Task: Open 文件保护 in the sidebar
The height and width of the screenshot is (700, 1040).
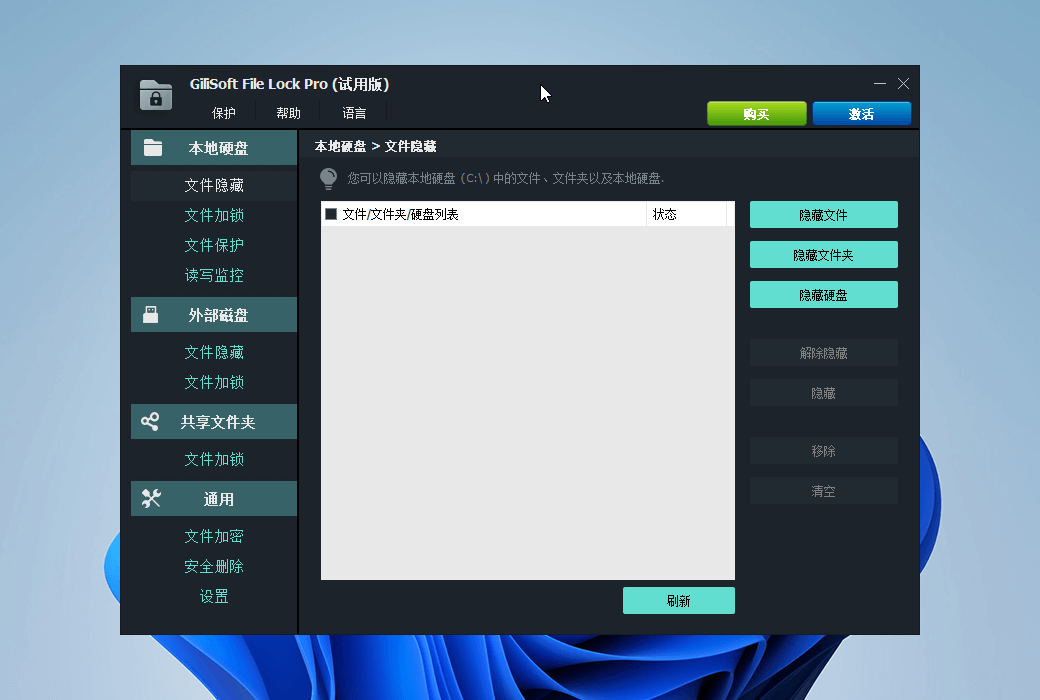Action: (214, 245)
